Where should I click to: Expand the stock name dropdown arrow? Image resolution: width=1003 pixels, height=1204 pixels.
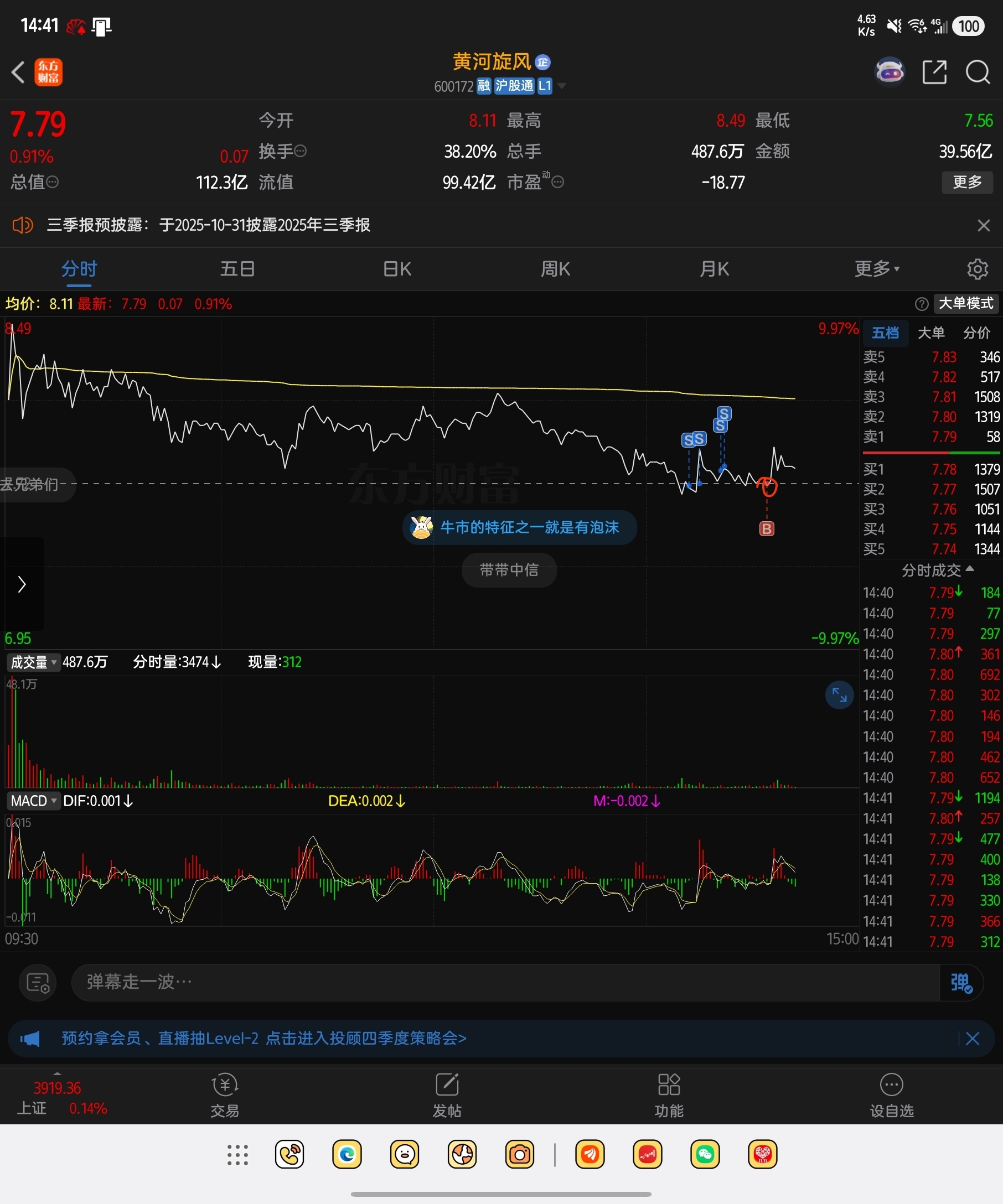pos(562,86)
